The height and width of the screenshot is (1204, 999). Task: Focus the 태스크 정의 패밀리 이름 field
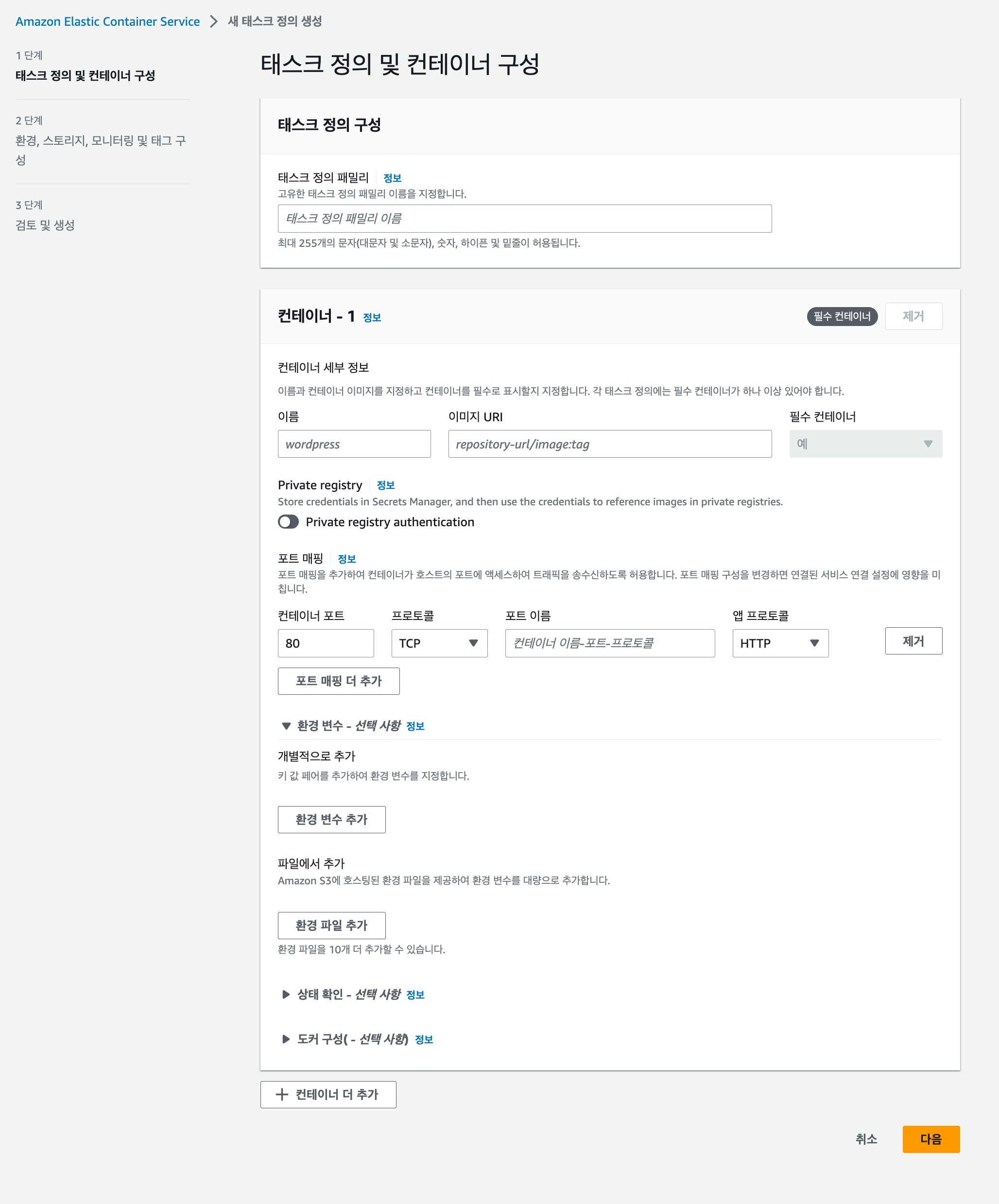524,219
